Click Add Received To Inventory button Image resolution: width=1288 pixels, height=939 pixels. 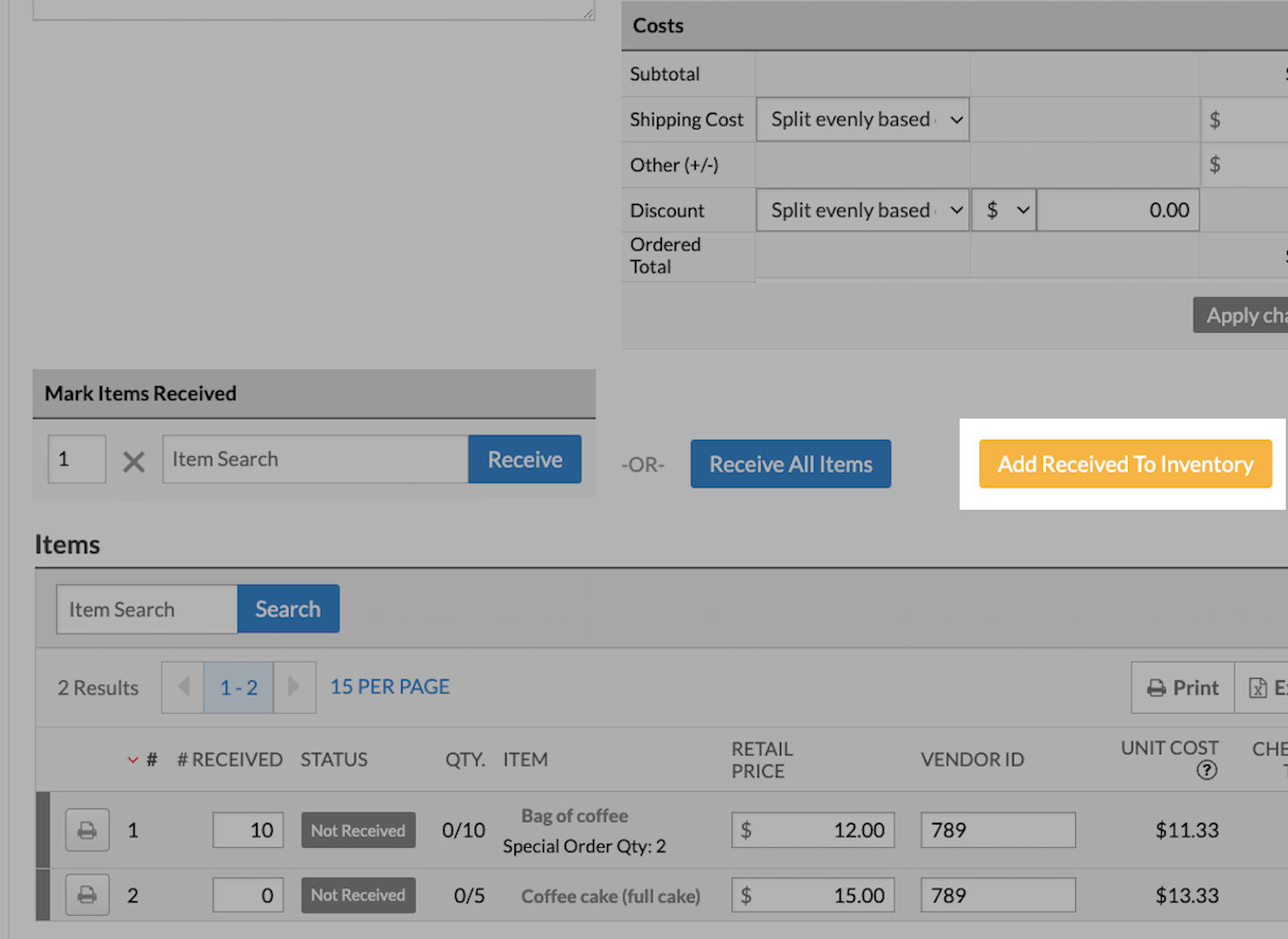[x=1124, y=464]
